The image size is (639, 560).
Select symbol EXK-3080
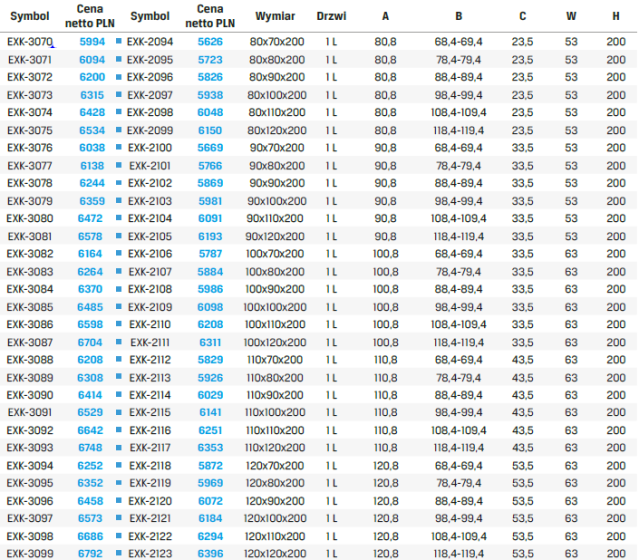[30, 218]
